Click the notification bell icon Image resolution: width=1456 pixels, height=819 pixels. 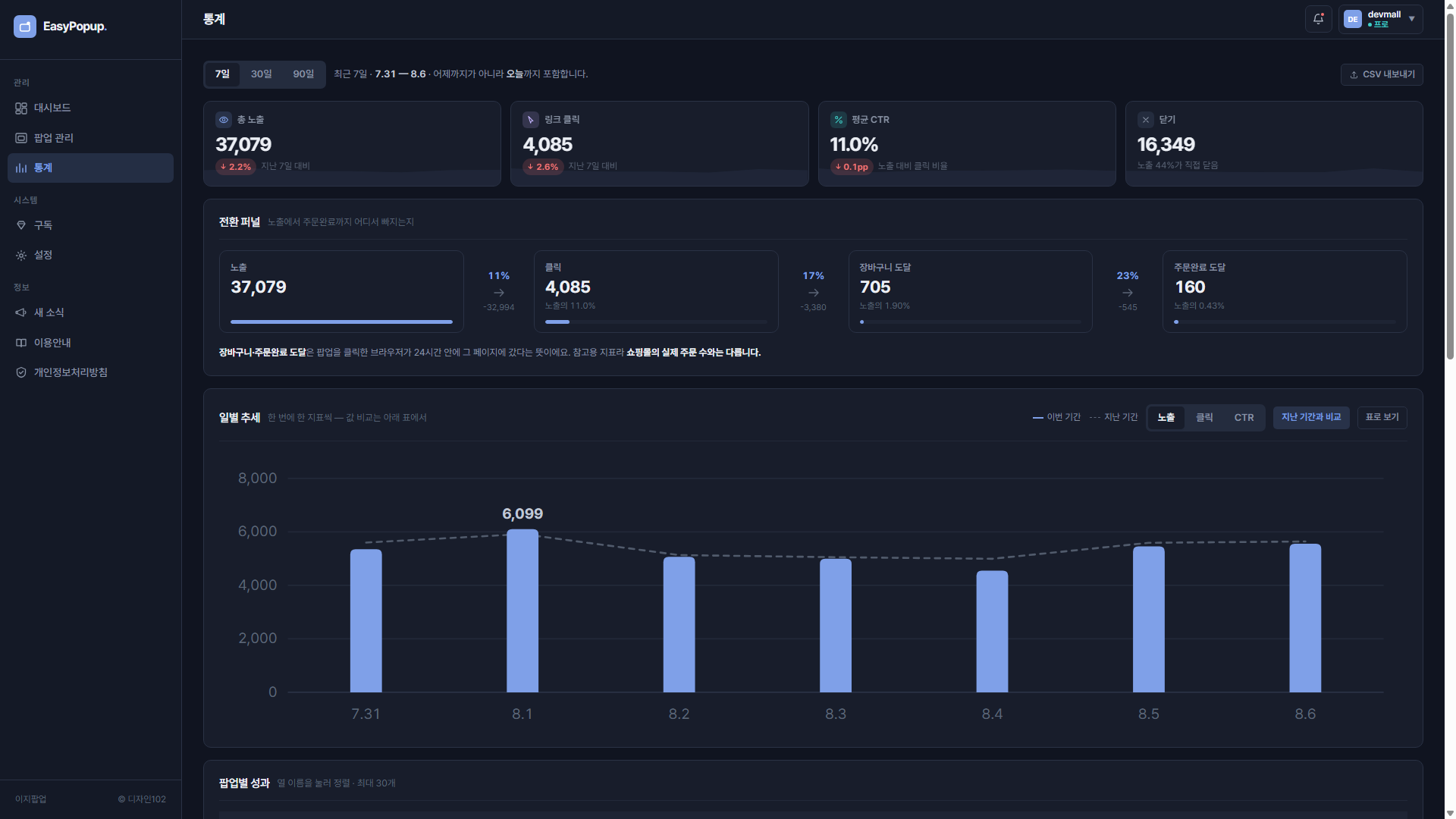(1318, 19)
